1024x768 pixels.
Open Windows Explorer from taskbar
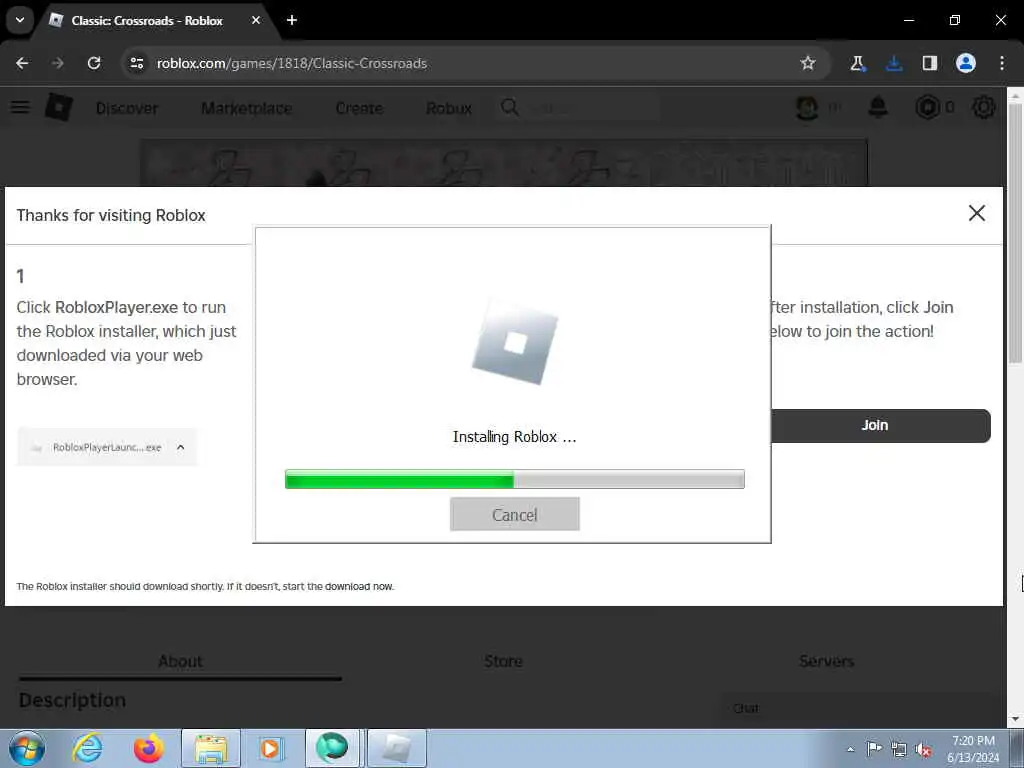[211, 748]
